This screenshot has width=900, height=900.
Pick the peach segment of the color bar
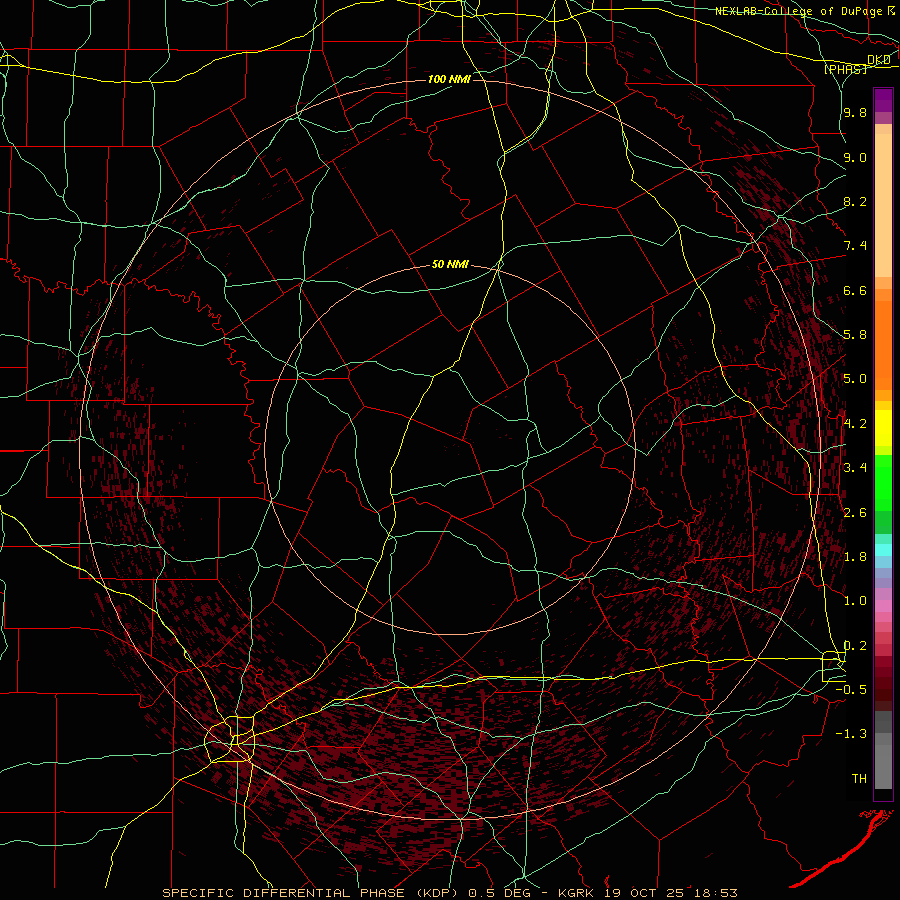click(883, 205)
